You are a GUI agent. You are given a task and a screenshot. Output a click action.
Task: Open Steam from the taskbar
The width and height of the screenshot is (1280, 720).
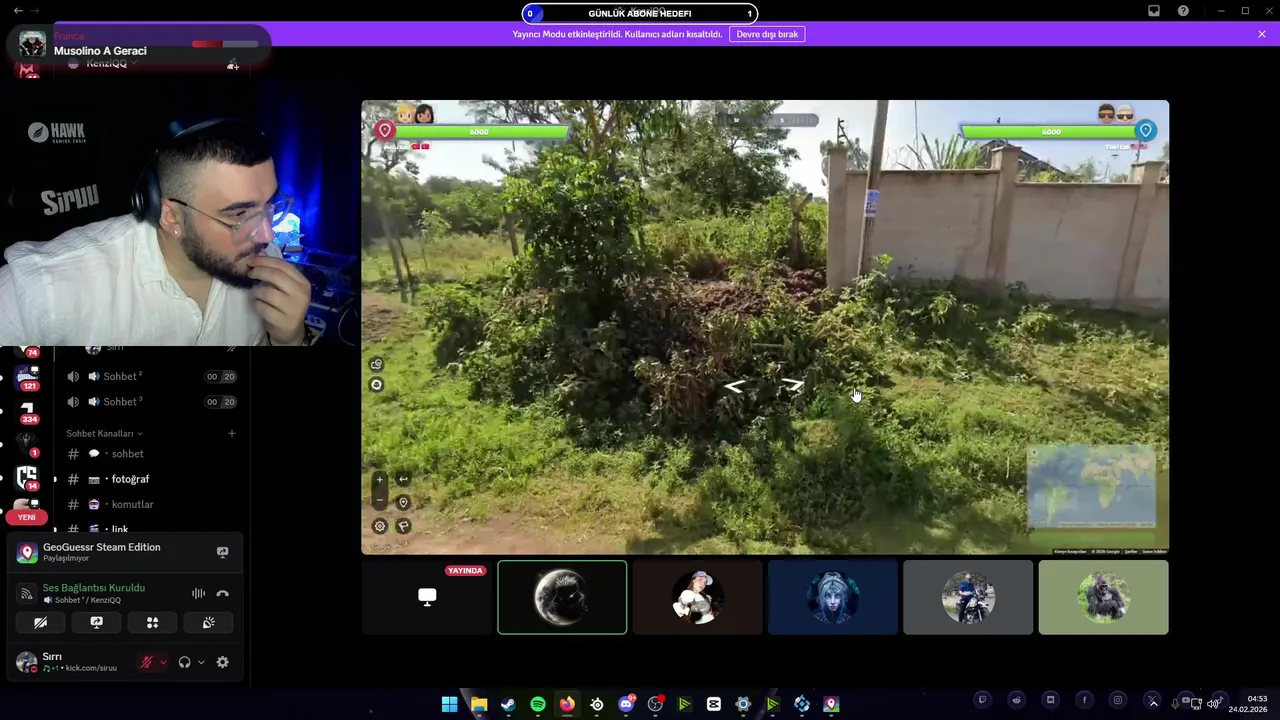tap(508, 704)
